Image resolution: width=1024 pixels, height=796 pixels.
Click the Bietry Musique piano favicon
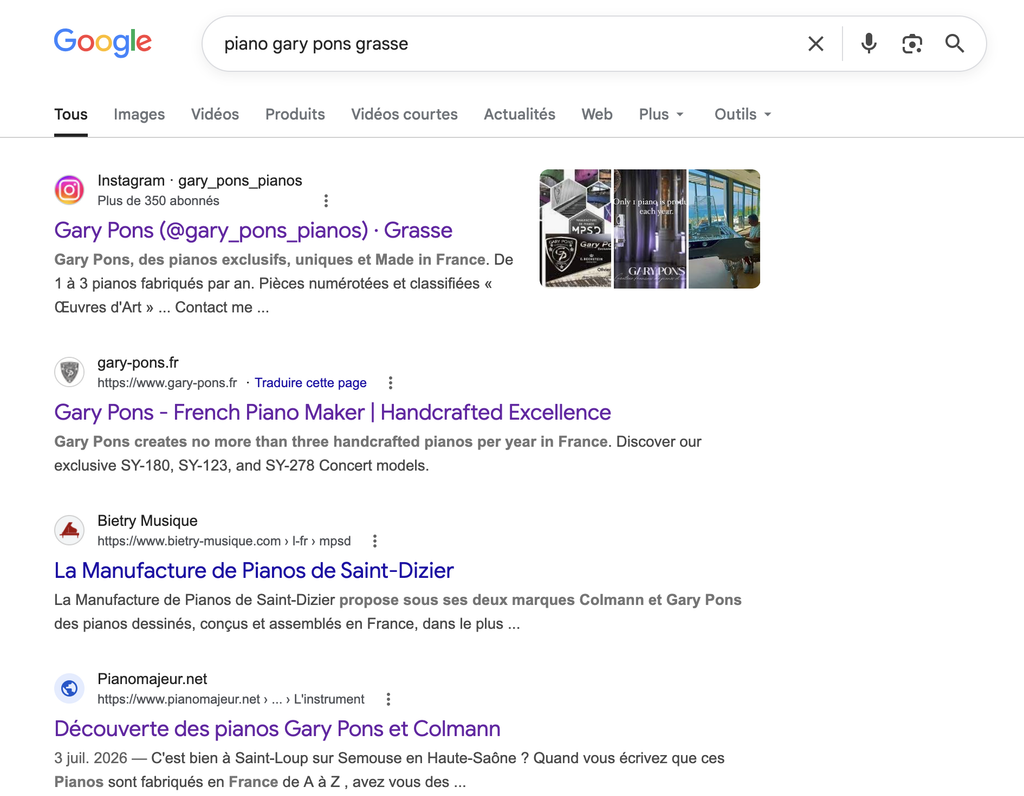69,530
